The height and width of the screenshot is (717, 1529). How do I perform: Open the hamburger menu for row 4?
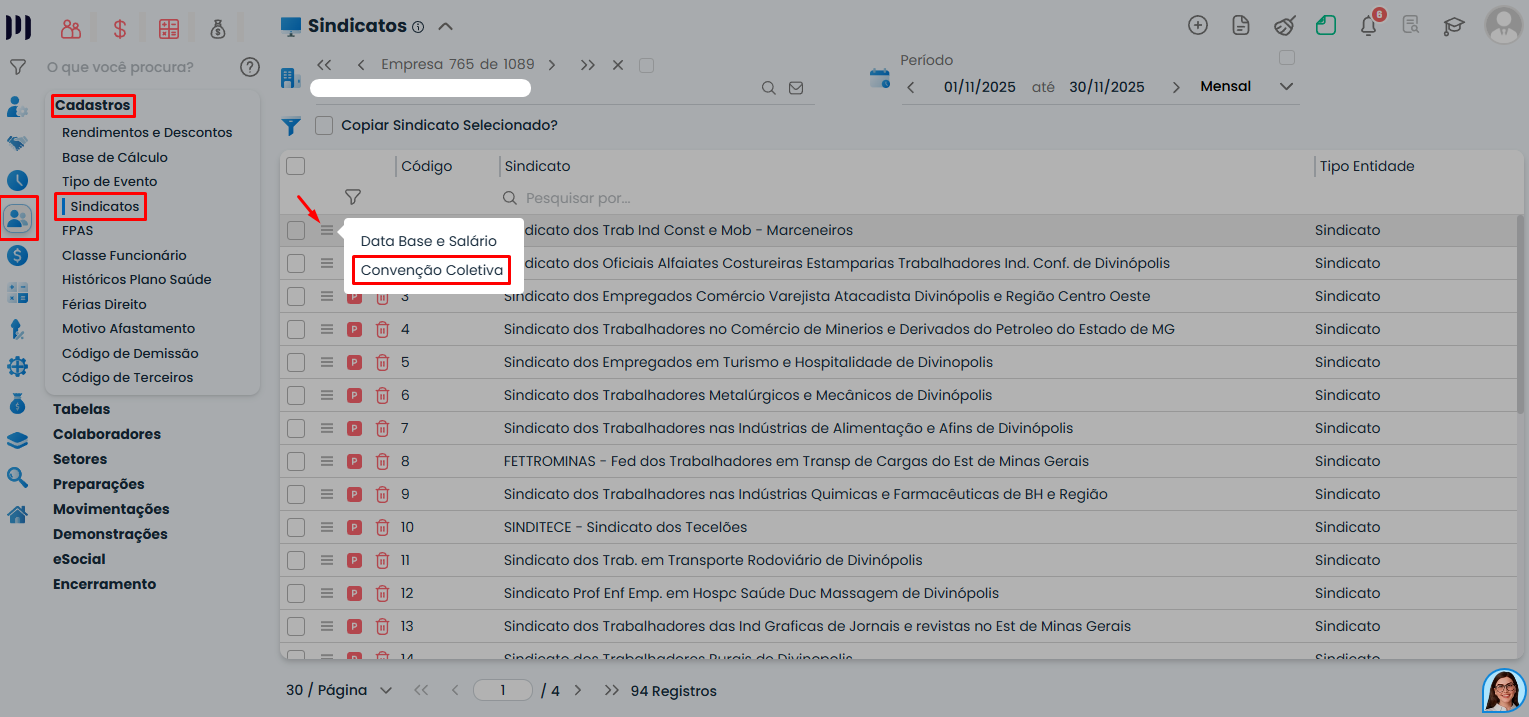pyautogui.click(x=327, y=329)
